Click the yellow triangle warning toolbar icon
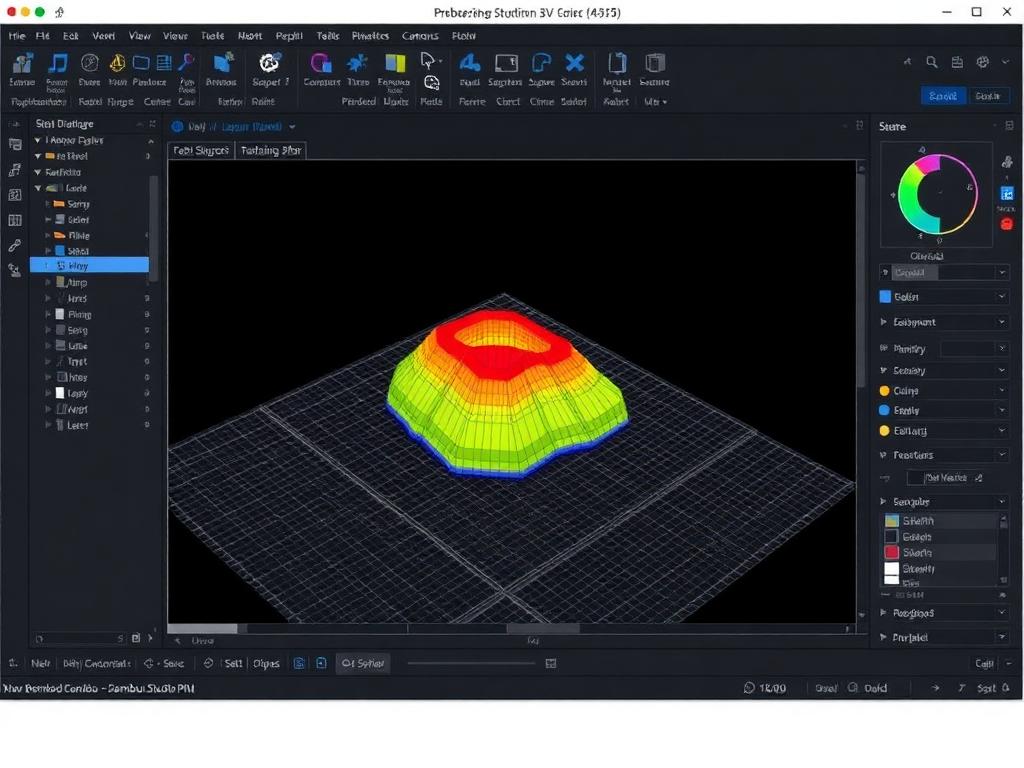The image size is (1024, 768). click(118, 63)
